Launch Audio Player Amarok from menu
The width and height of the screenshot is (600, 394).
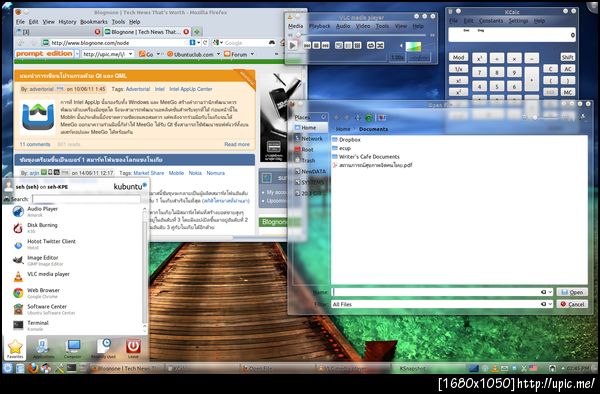pyautogui.click(x=77, y=211)
